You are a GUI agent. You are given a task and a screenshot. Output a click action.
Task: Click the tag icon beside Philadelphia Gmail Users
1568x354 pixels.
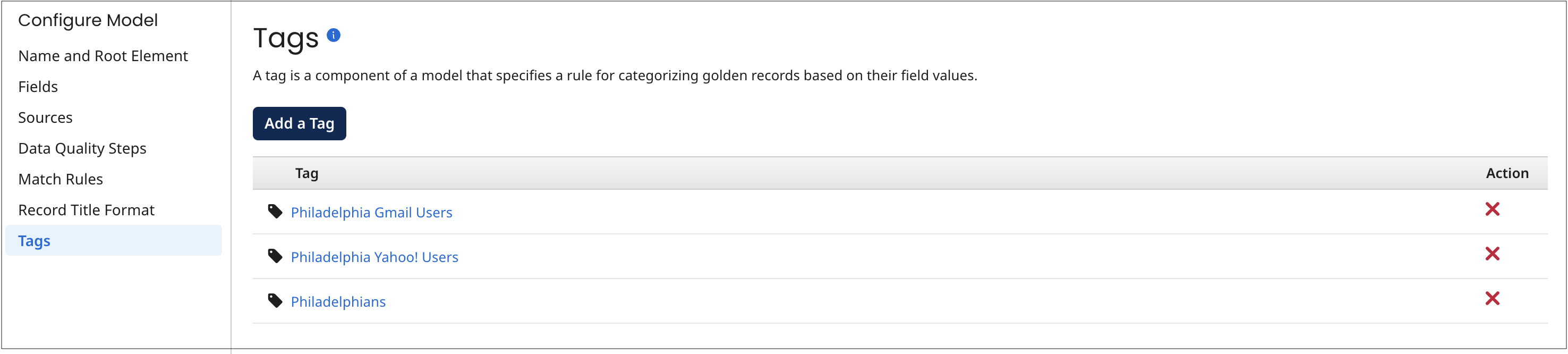pos(275,212)
